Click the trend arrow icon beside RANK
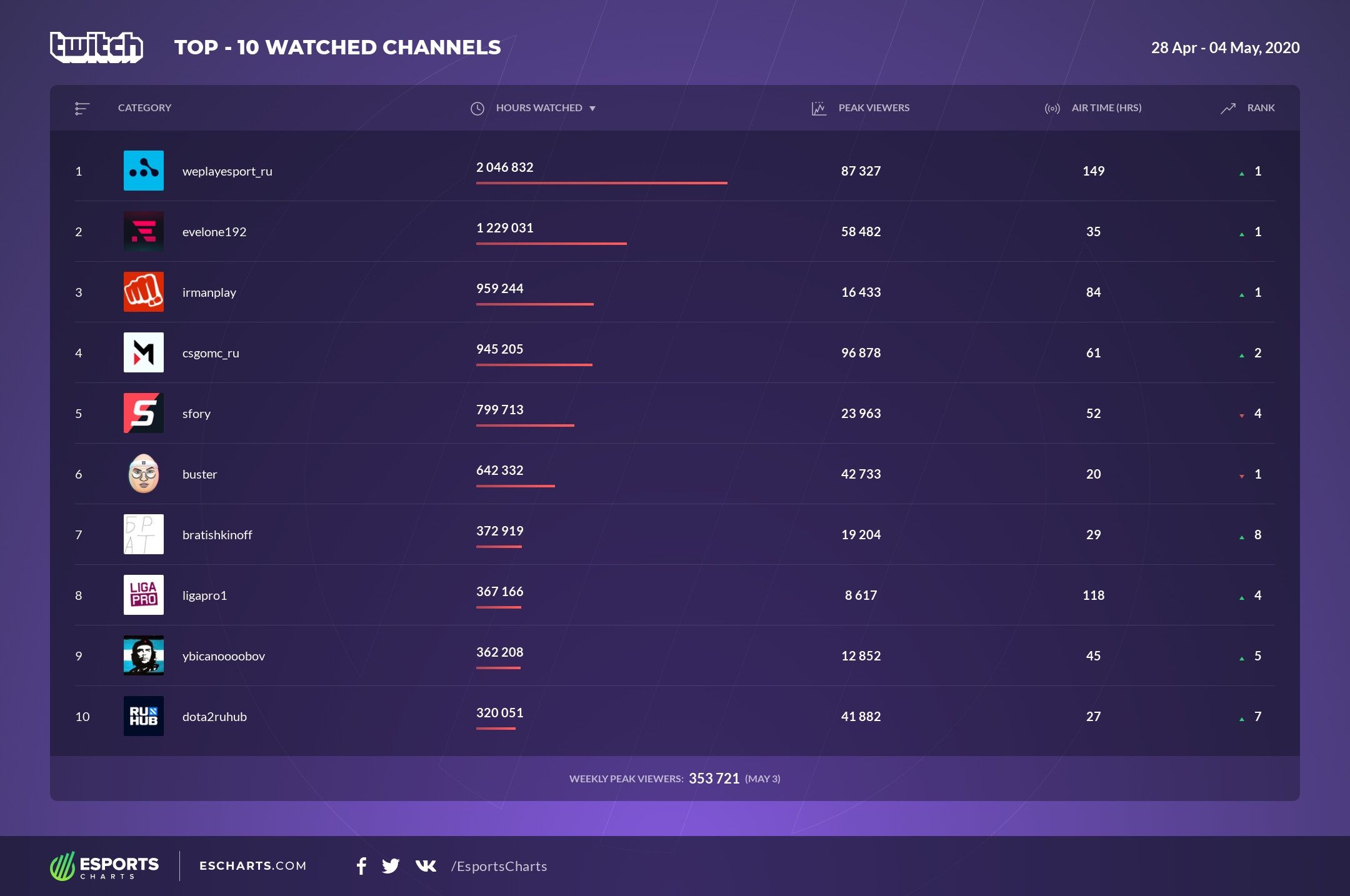 coord(1227,107)
